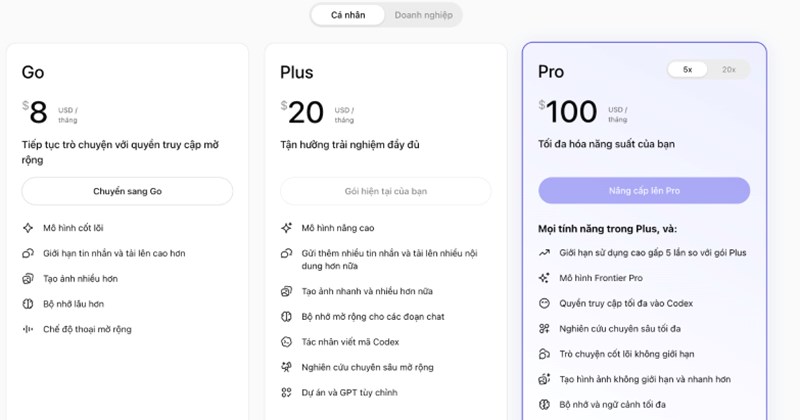Click the icon beside Tác nhân viết mã Codex
This screenshot has width=800, height=420.
[x=286, y=342]
